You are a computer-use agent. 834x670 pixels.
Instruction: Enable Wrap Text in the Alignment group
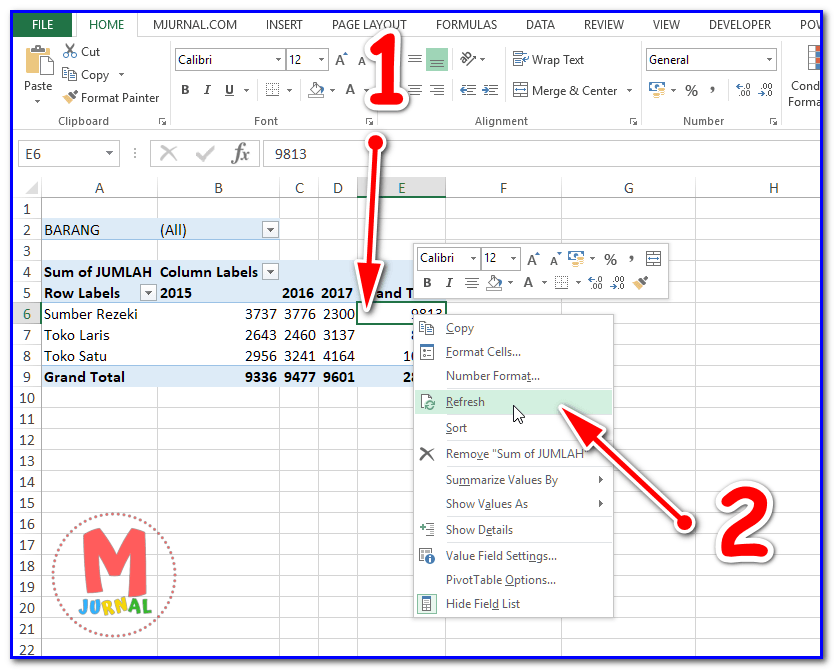[548, 59]
